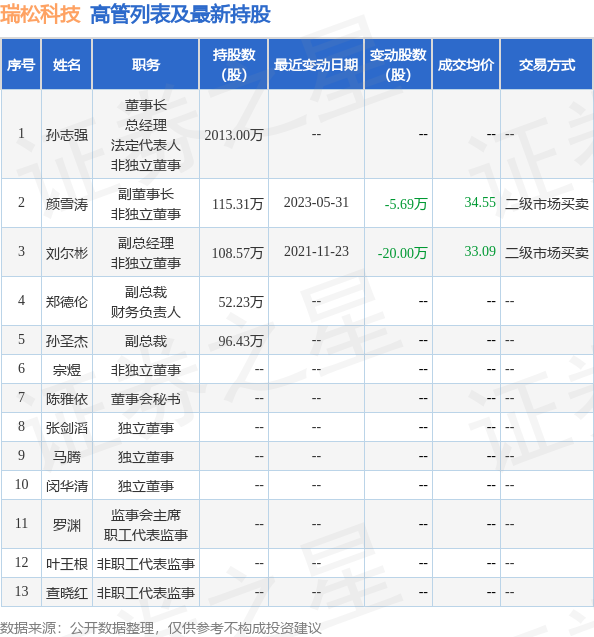Select the 姓名 column header
Image resolution: width=594 pixels, height=637 pixels.
tap(67, 65)
